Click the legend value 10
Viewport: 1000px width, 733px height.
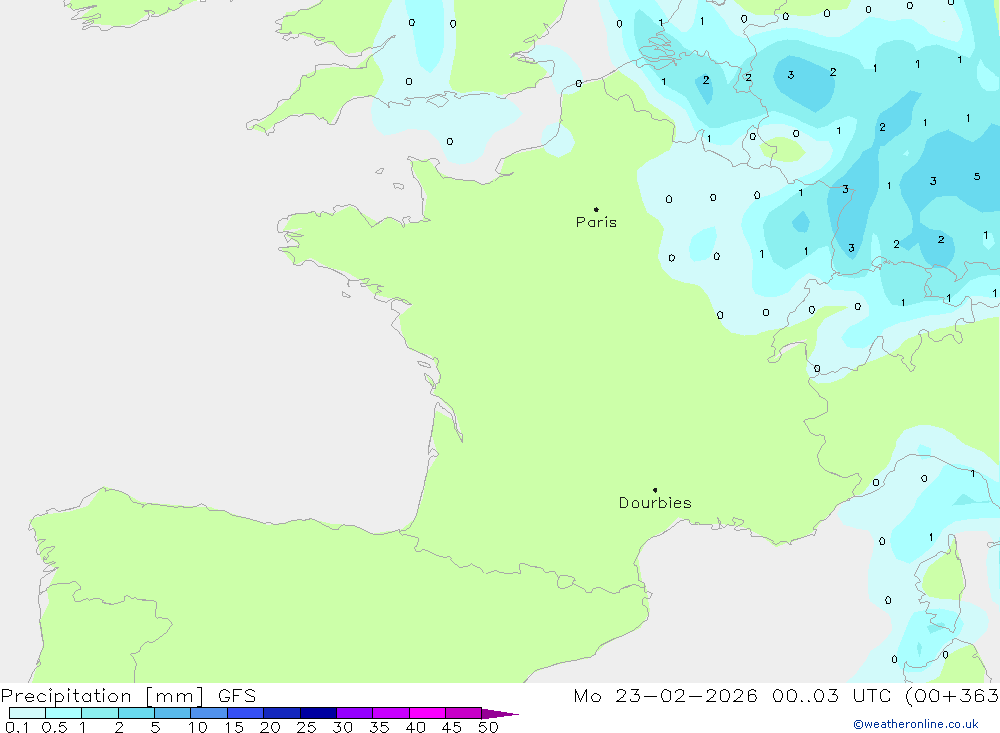(x=198, y=727)
